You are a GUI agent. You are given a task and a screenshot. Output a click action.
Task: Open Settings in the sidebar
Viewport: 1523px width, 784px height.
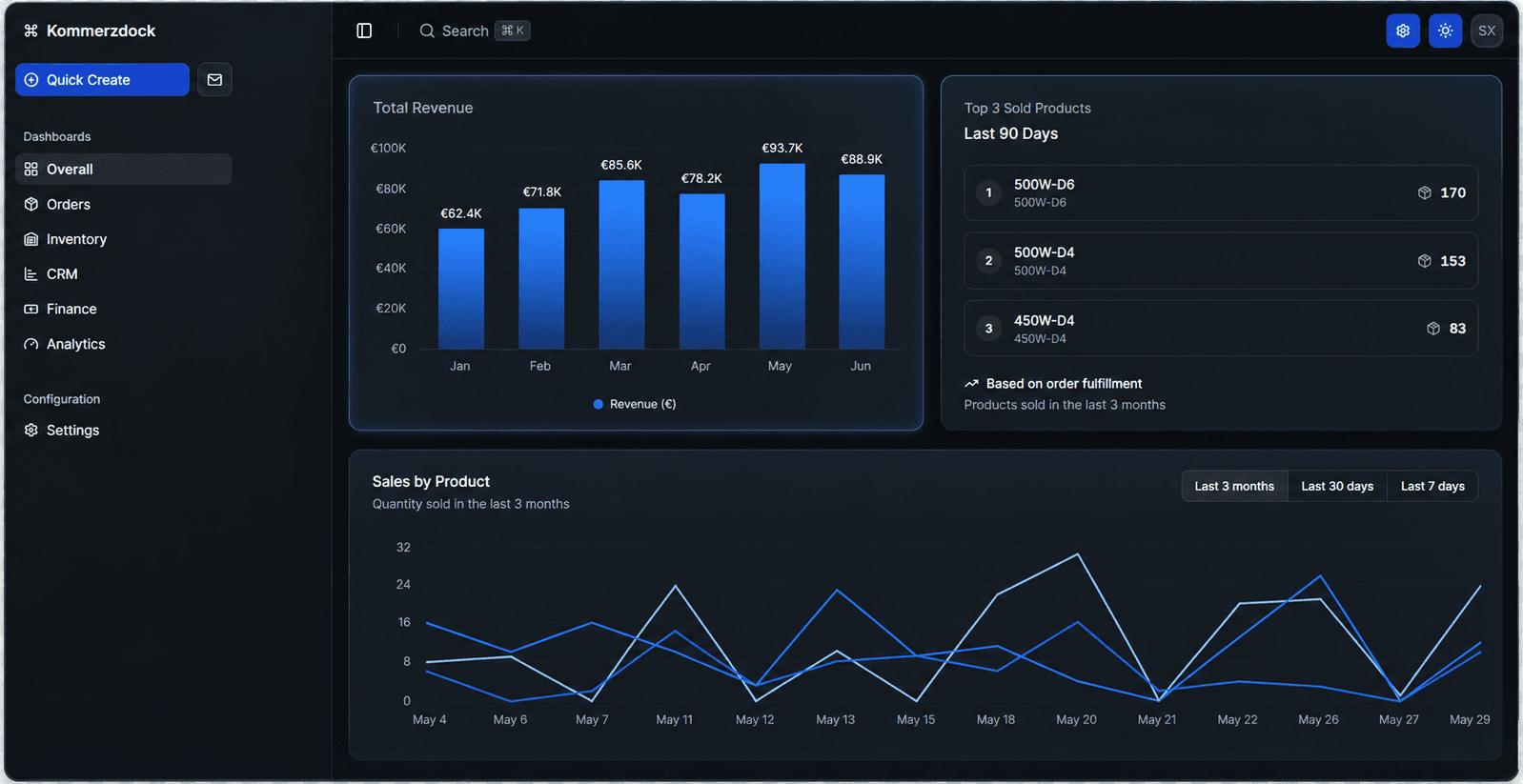[x=123, y=431]
